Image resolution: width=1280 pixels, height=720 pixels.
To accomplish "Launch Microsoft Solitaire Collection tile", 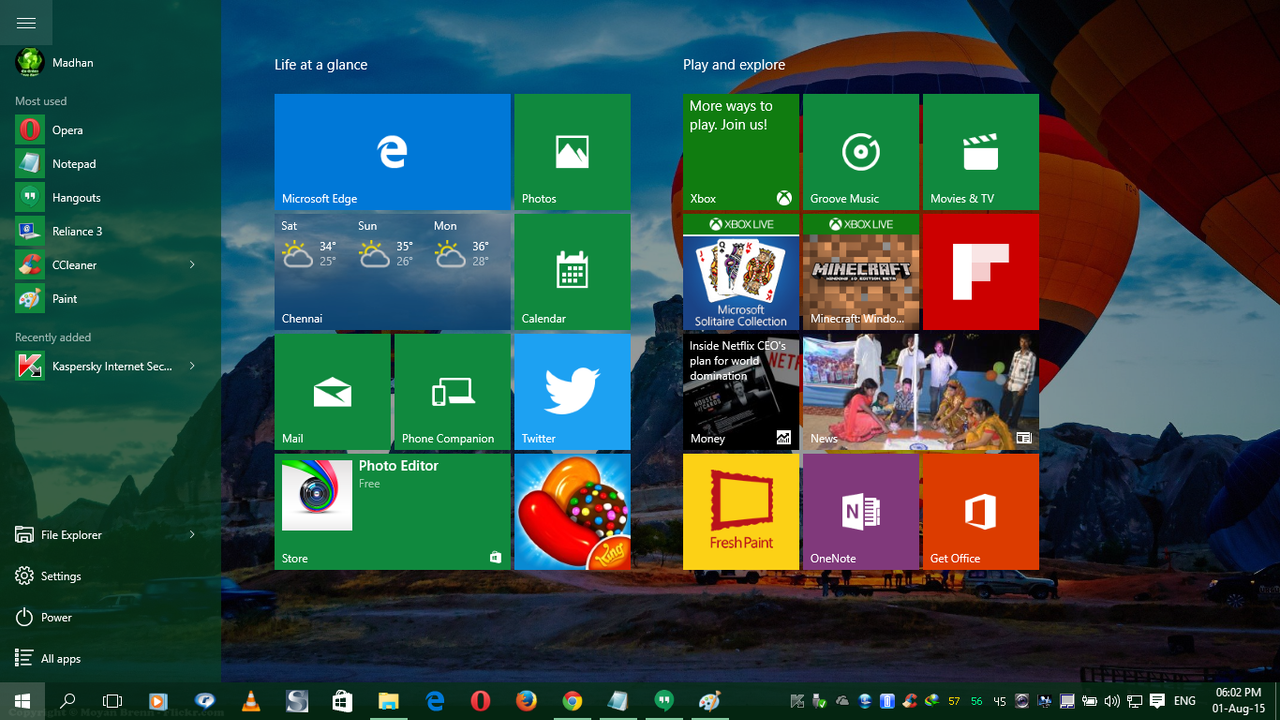I will 741,272.
